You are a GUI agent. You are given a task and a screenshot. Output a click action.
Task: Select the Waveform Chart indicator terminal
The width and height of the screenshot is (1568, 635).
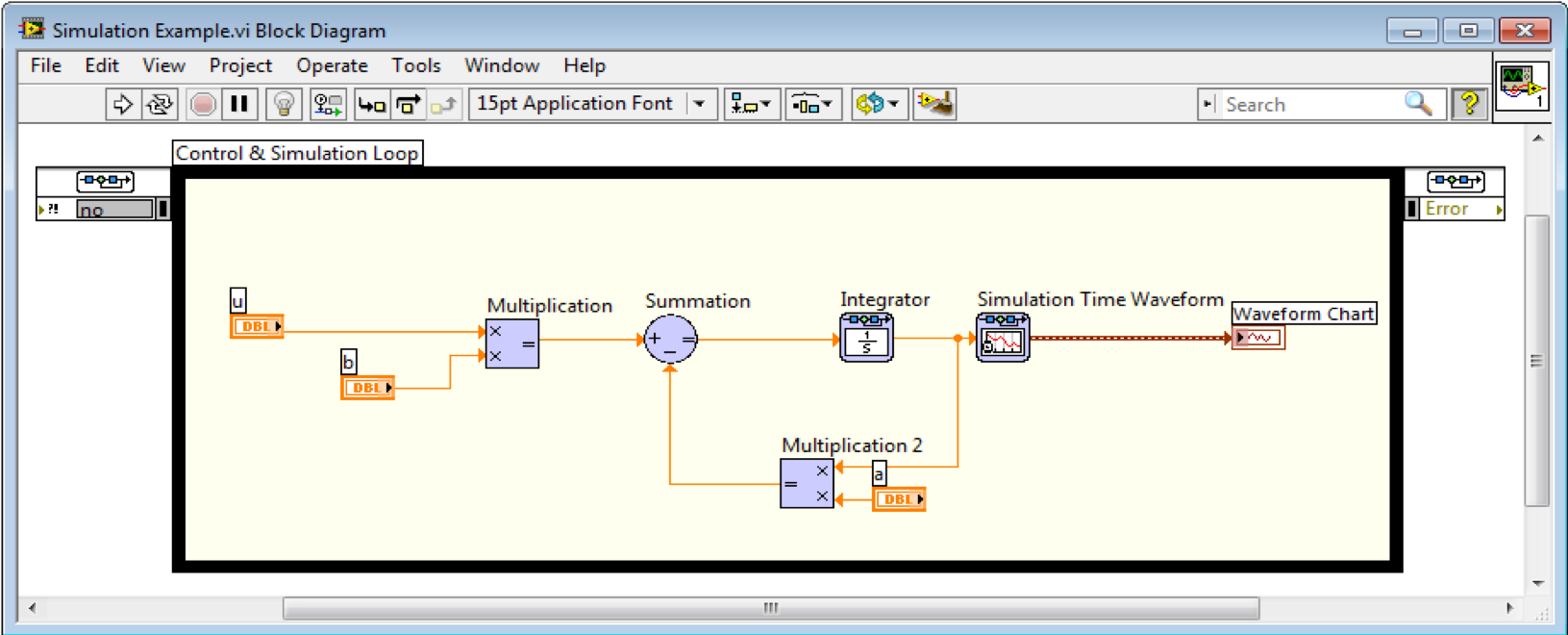point(1257,338)
